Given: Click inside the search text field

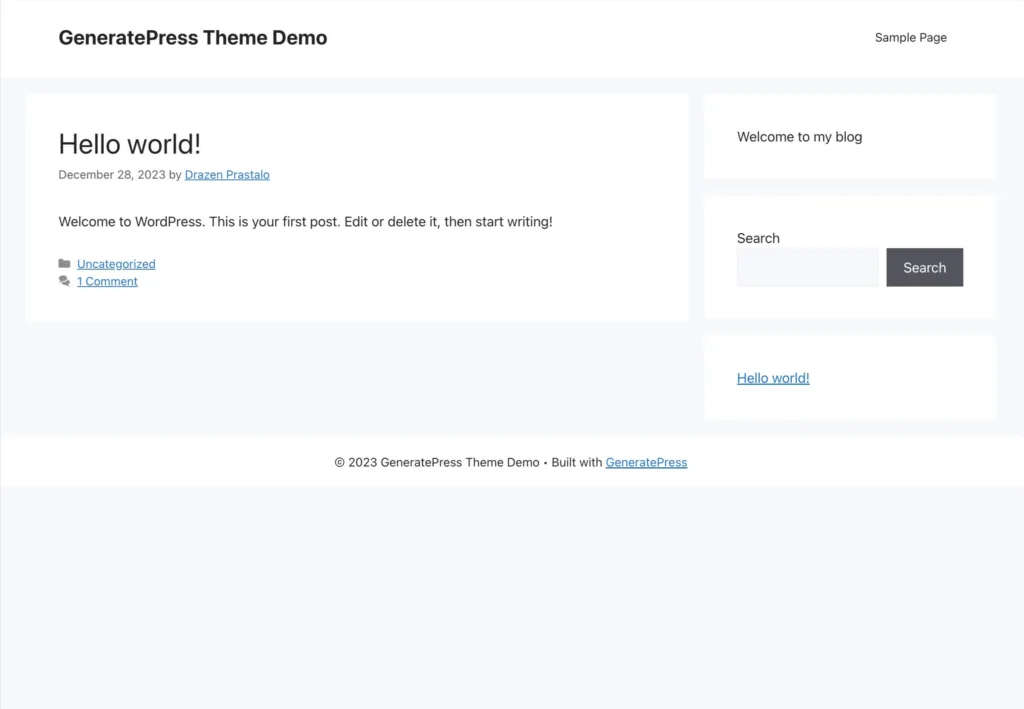Looking at the screenshot, I should click(x=807, y=267).
